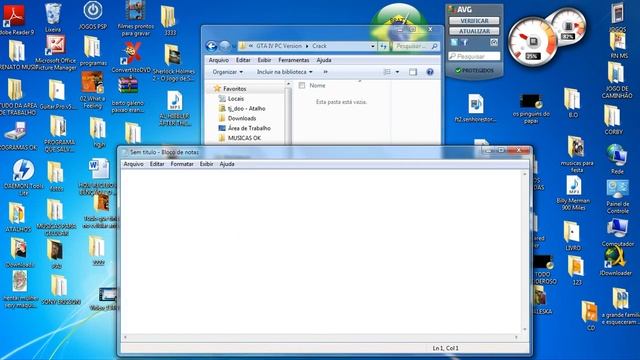The width and height of the screenshot is (640, 360).
Task: Open the Organizar dropdown in Explorer
Action: tap(228, 72)
